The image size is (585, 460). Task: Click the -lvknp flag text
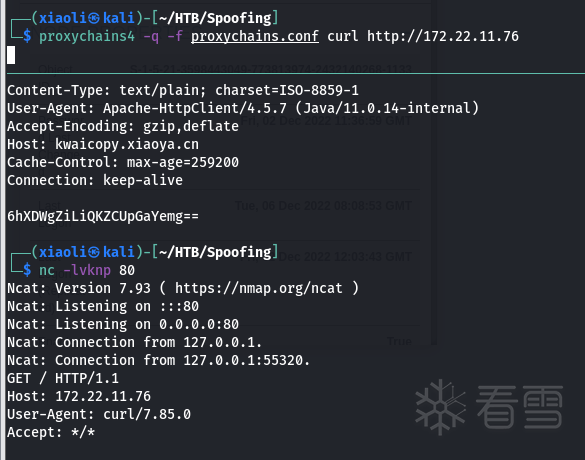[87, 270]
